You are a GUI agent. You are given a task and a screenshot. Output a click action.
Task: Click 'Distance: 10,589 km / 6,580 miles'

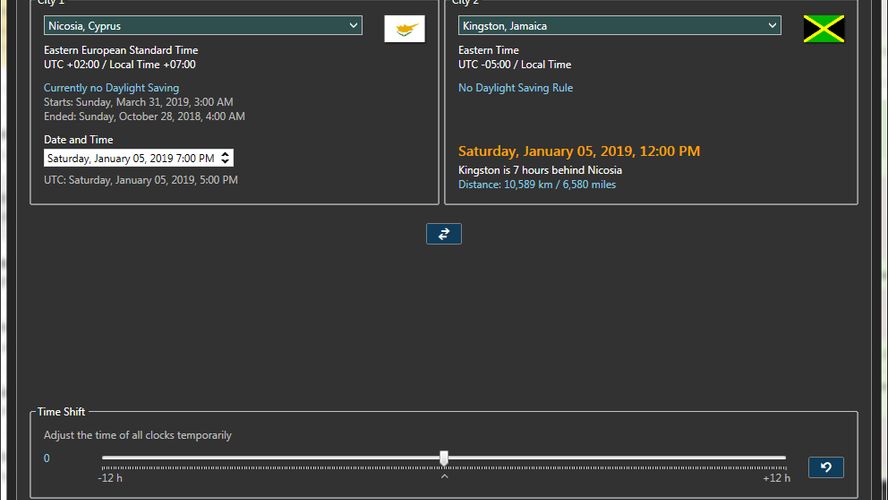[537, 185]
